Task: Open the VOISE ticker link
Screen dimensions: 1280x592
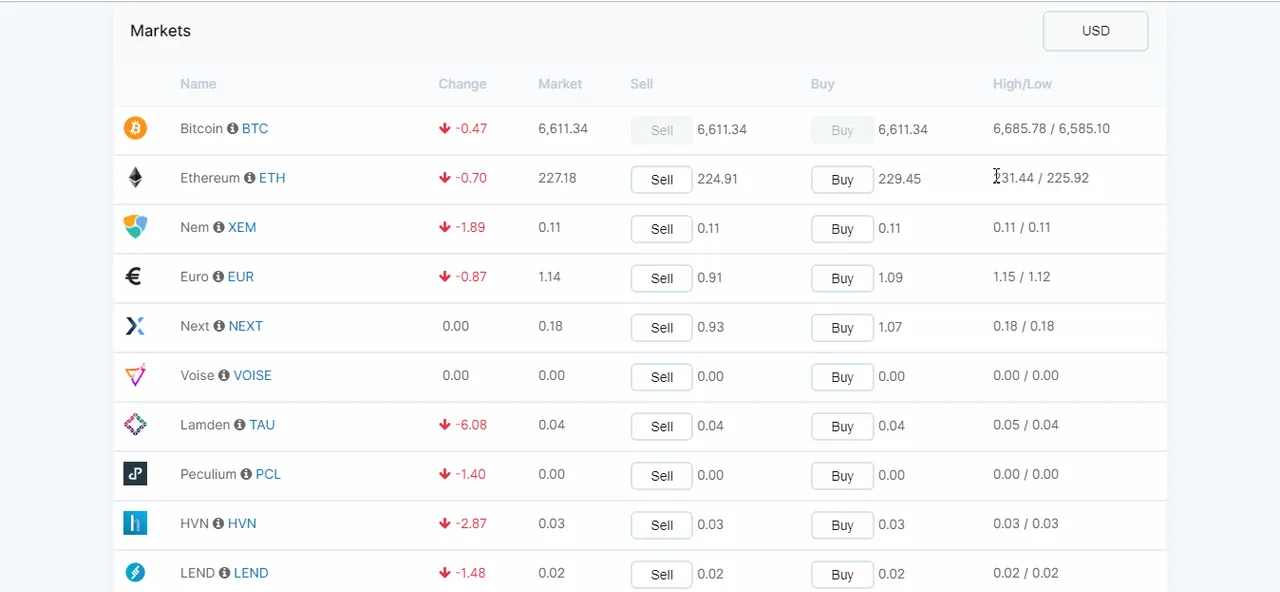Action: [x=253, y=376]
